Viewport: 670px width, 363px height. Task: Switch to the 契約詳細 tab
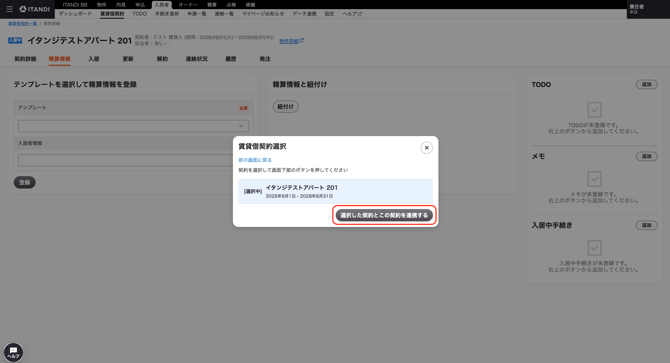[25, 59]
